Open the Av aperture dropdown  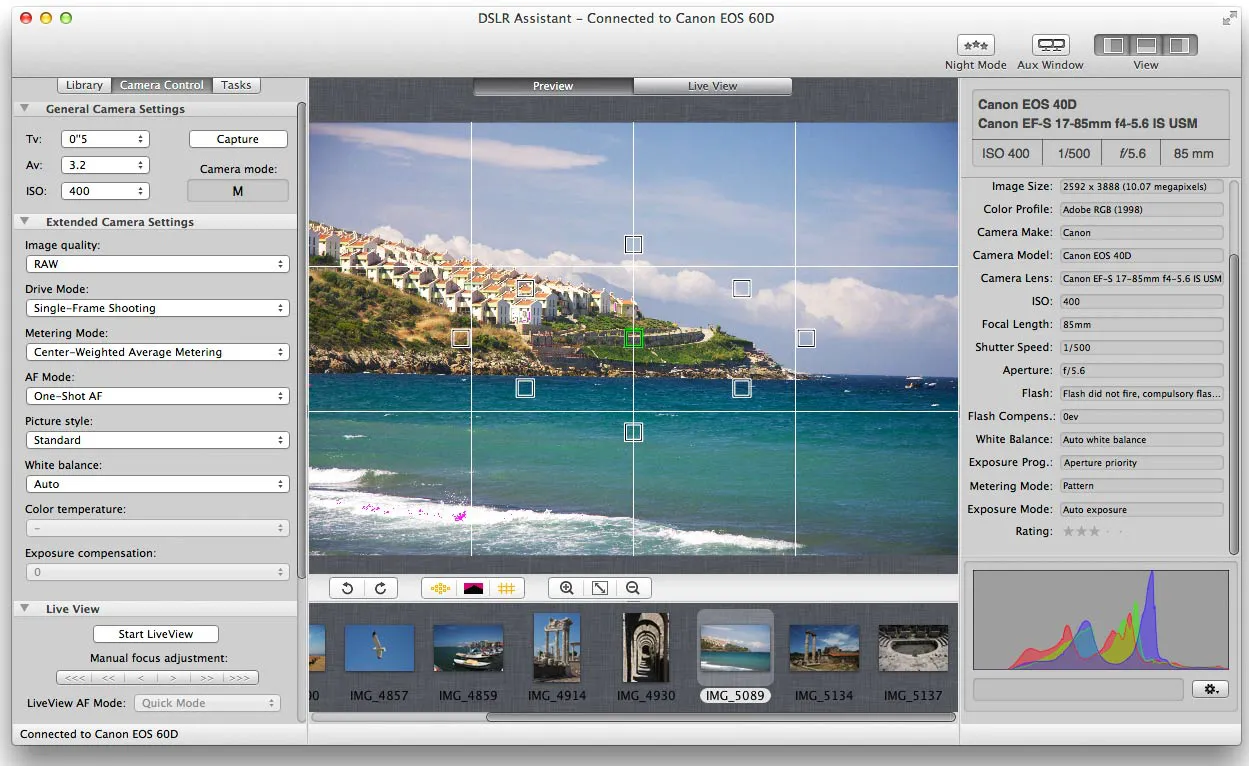coord(105,165)
